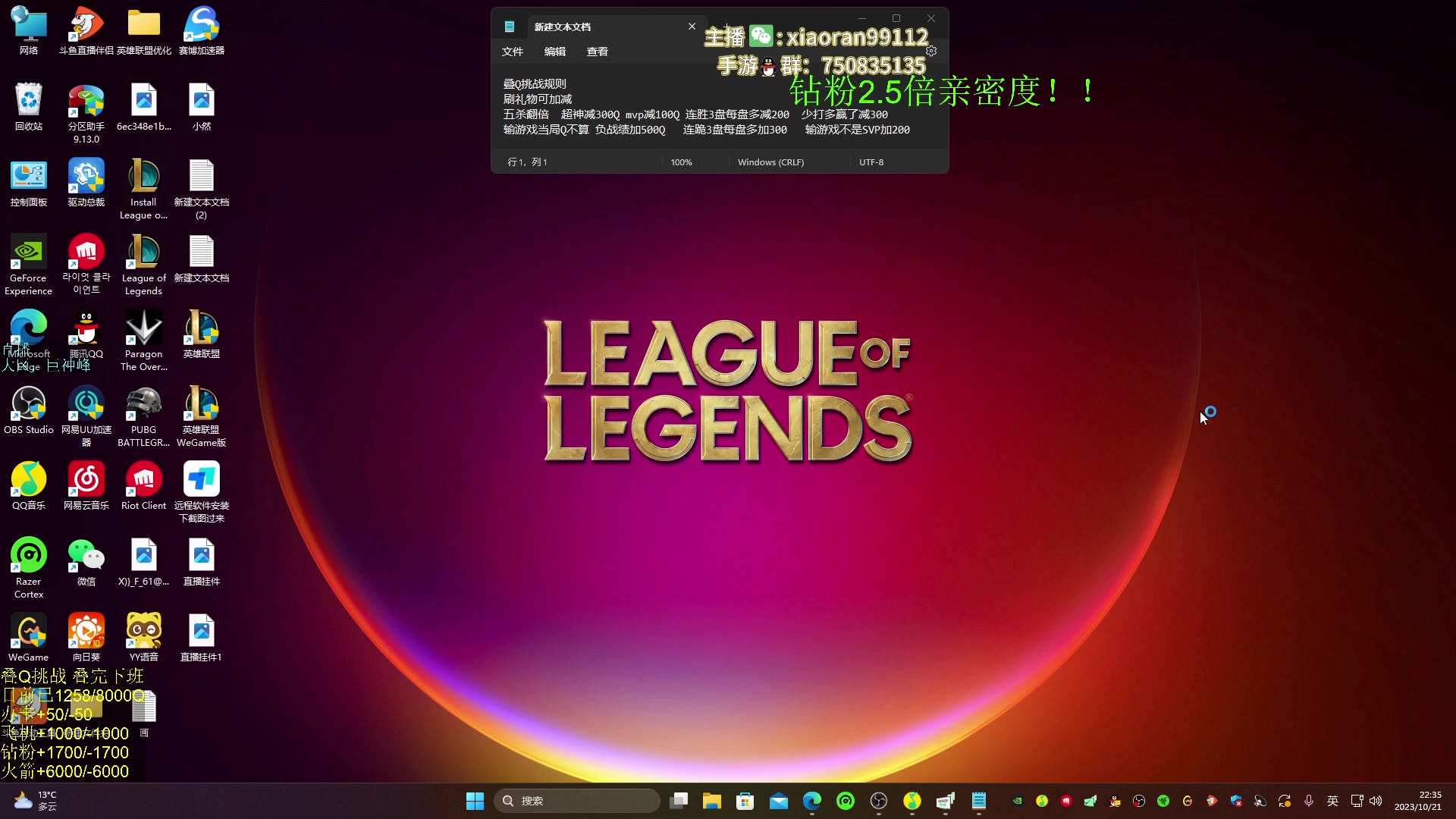Open the 编辑 menu in Notepad
1456x819 pixels.
pos(555,52)
